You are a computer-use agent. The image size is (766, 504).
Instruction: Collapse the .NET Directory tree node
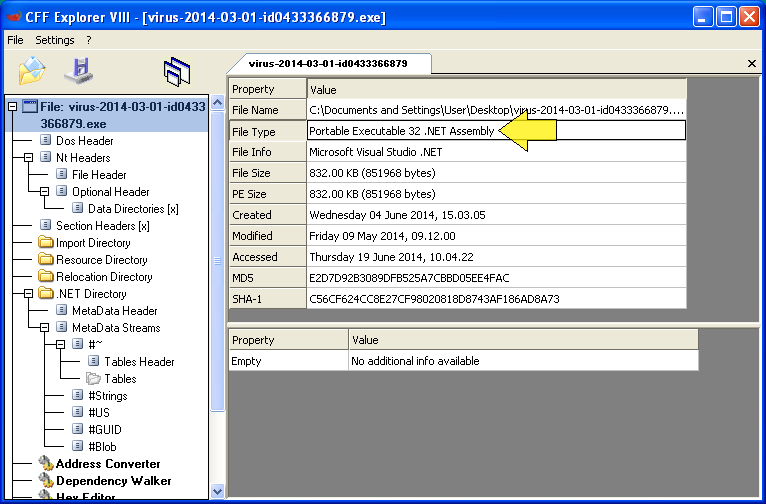[x=29, y=294]
